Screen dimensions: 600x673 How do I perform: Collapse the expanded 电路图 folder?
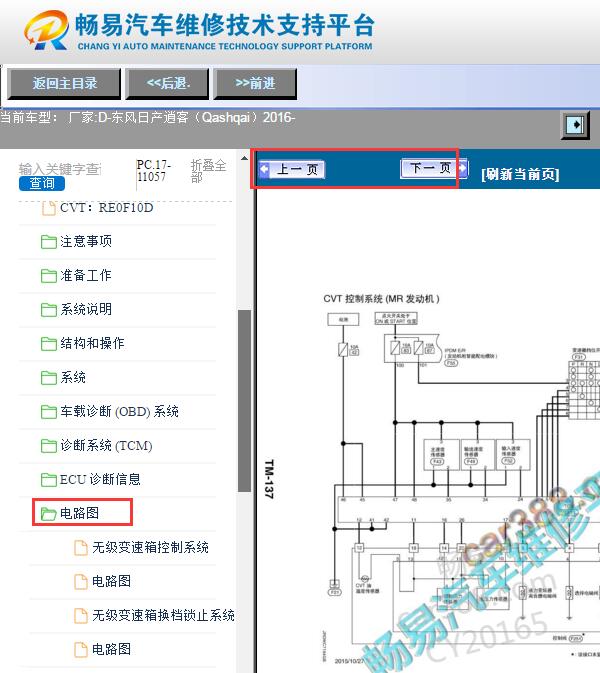pos(79,513)
